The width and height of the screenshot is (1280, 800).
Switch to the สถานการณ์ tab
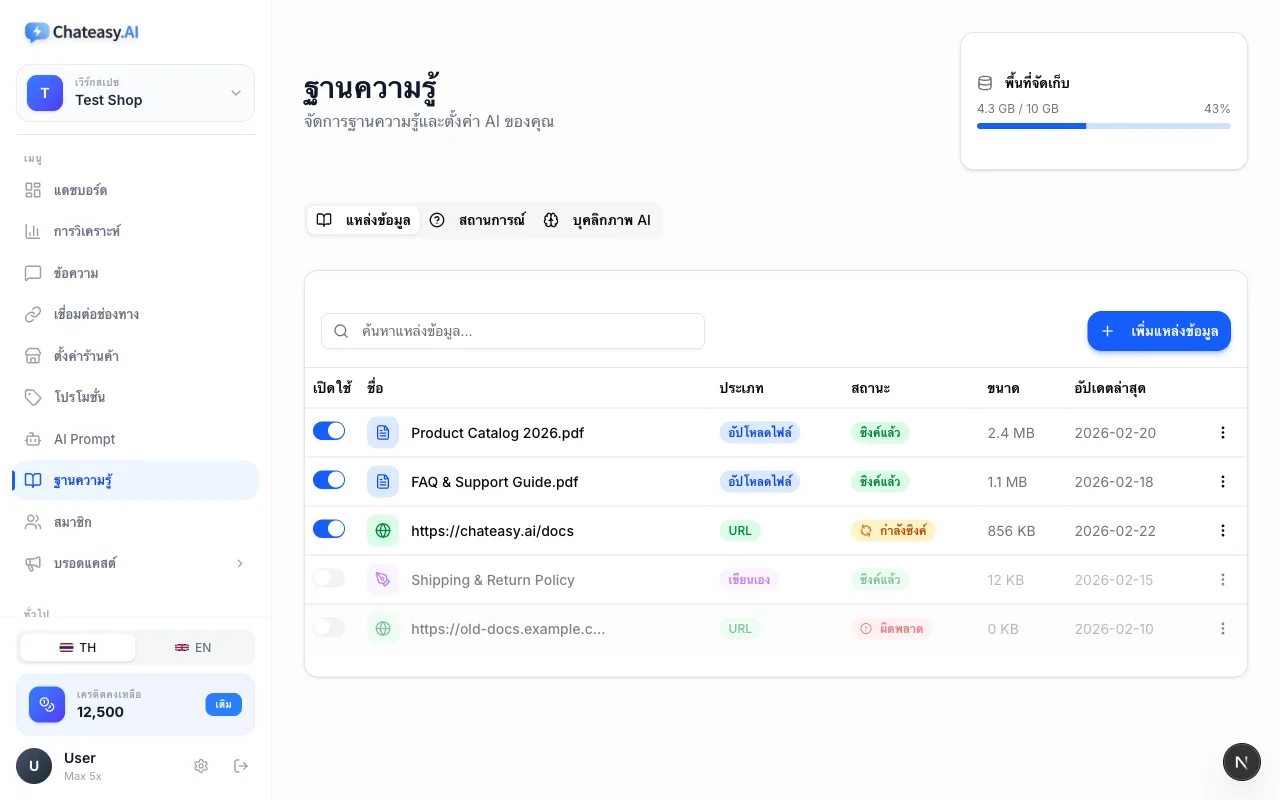[477, 220]
